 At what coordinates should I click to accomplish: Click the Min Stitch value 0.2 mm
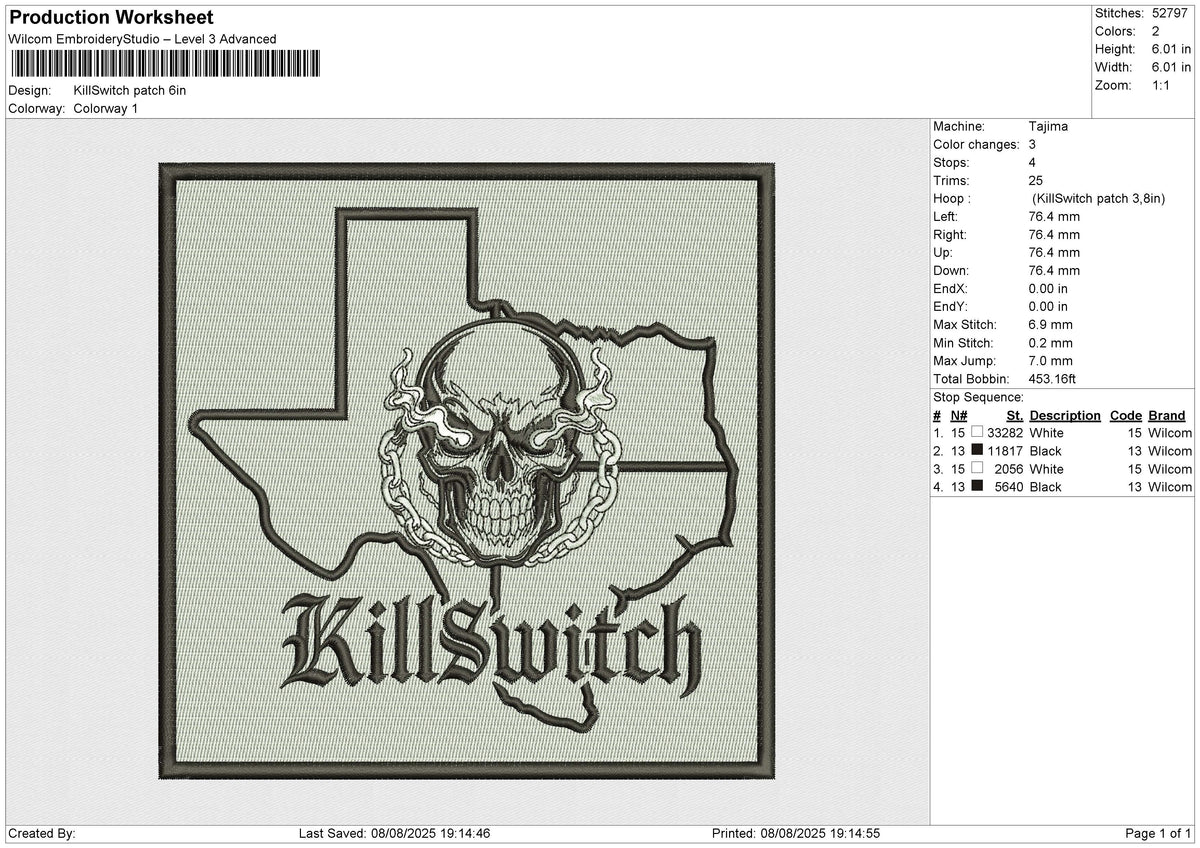click(x=1050, y=342)
